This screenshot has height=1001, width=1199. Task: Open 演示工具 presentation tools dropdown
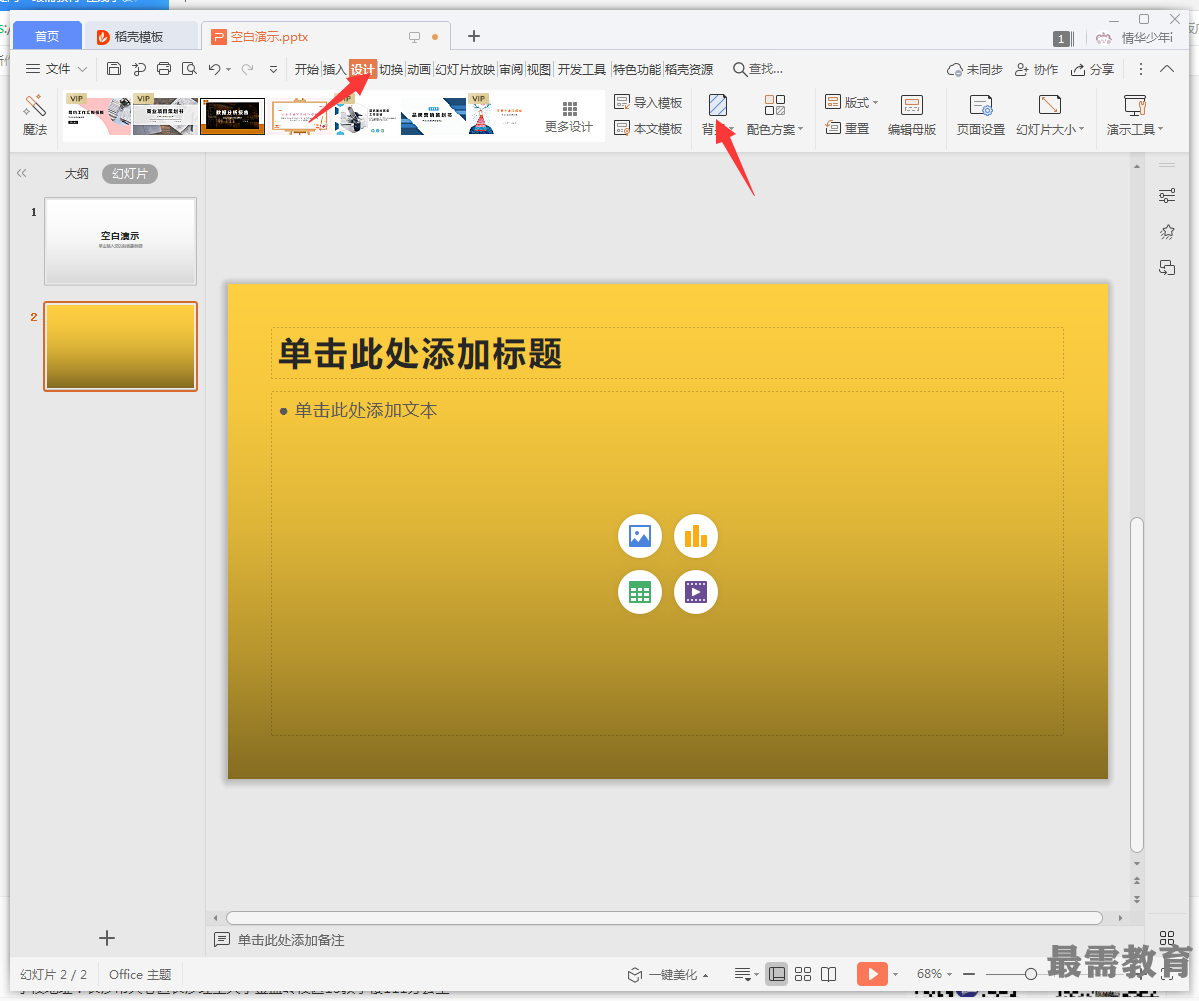[1135, 115]
